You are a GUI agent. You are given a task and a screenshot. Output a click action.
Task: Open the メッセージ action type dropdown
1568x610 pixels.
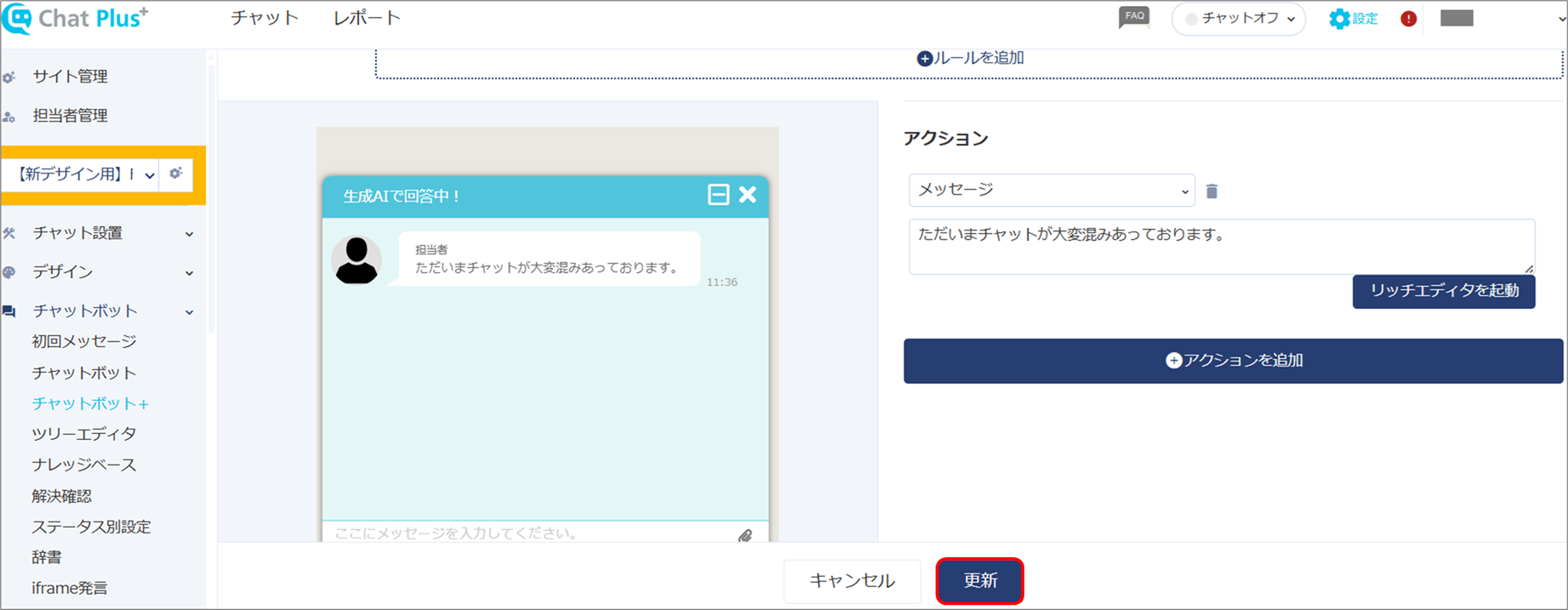pos(1052,190)
